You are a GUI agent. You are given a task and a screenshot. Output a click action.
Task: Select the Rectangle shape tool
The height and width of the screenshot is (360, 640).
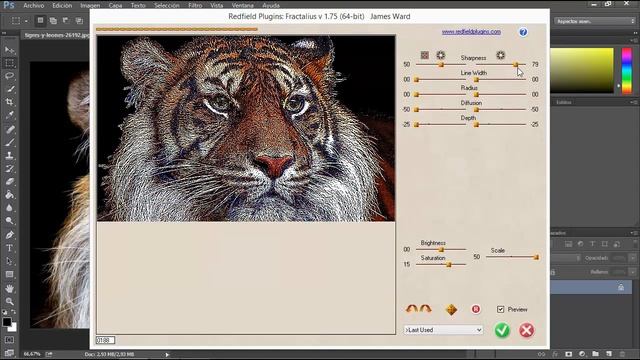pyautogui.click(x=9, y=274)
